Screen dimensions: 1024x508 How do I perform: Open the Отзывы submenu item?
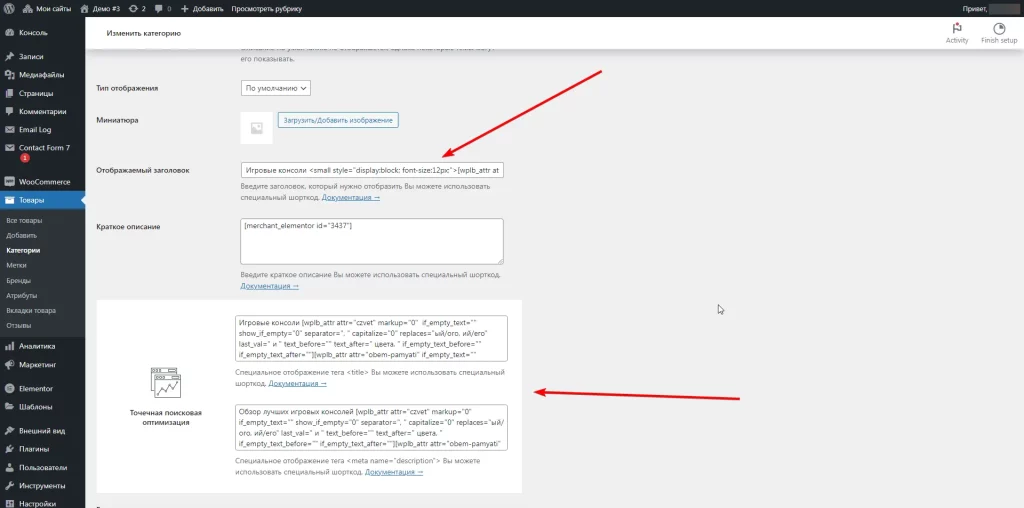click(19, 325)
